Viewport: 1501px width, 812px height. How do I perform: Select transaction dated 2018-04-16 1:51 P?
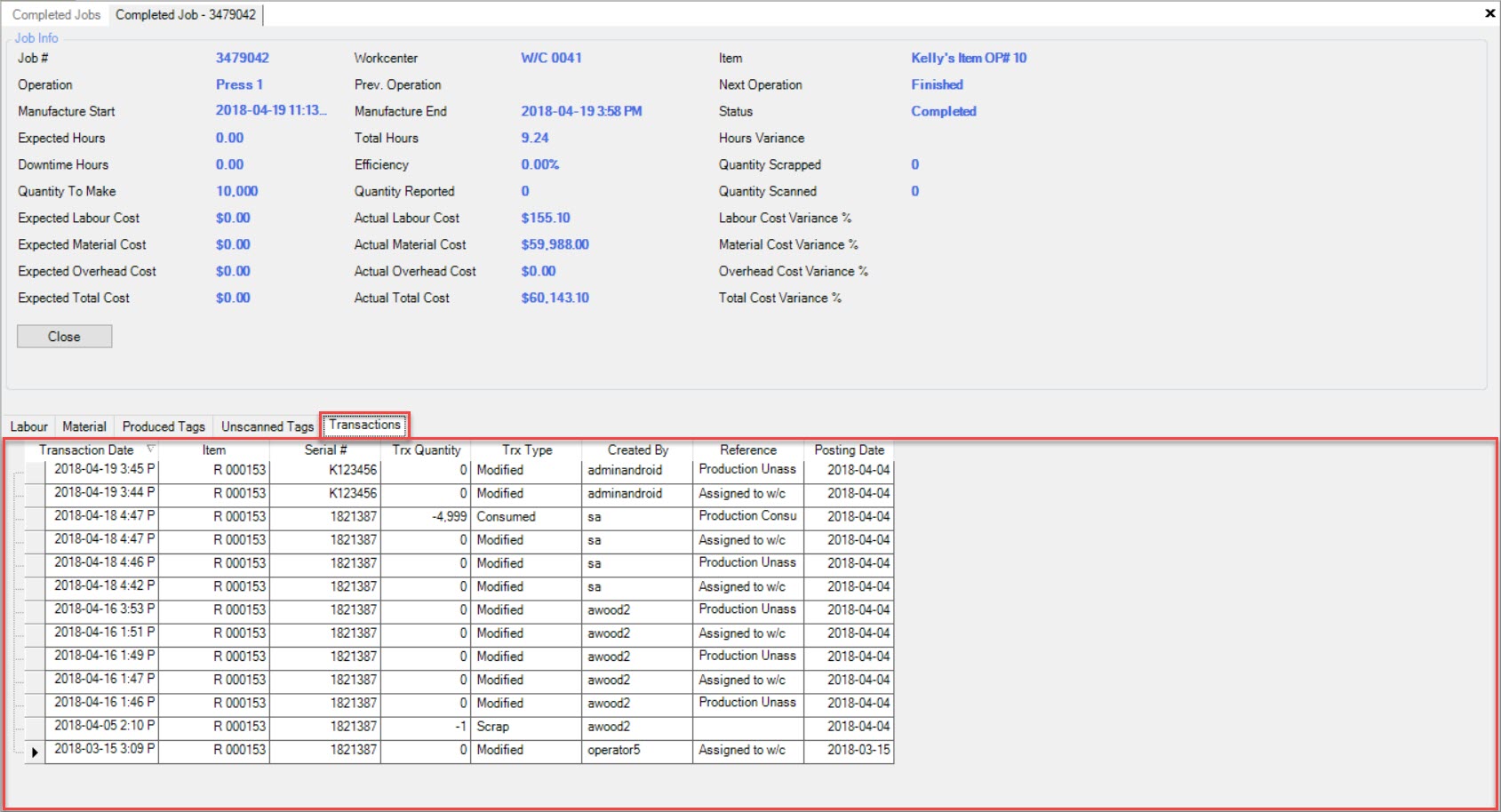click(x=102, y=633)
